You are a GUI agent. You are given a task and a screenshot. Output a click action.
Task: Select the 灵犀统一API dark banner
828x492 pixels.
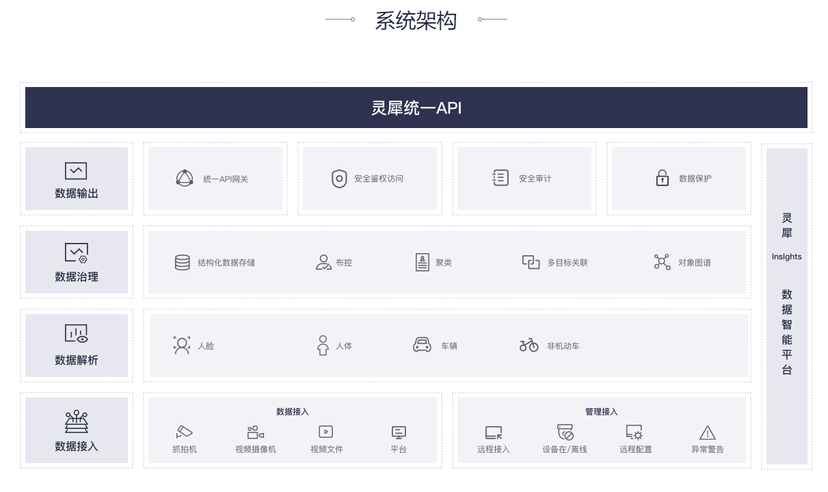coord(415,108)
